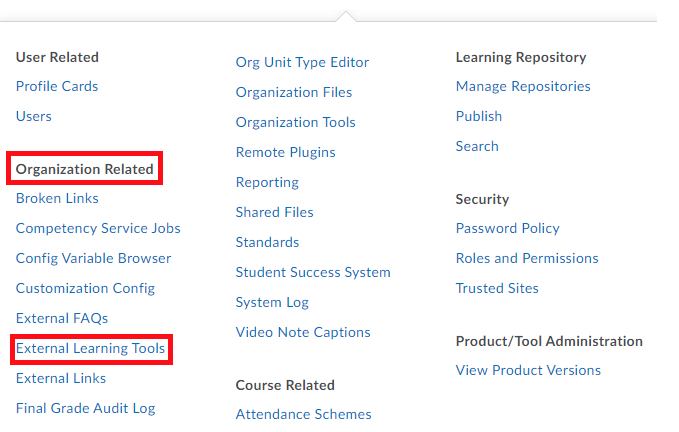Select Org Unit Type Editor
The width and height of the screenshot is (679, 432).
(x=302, y=62)
